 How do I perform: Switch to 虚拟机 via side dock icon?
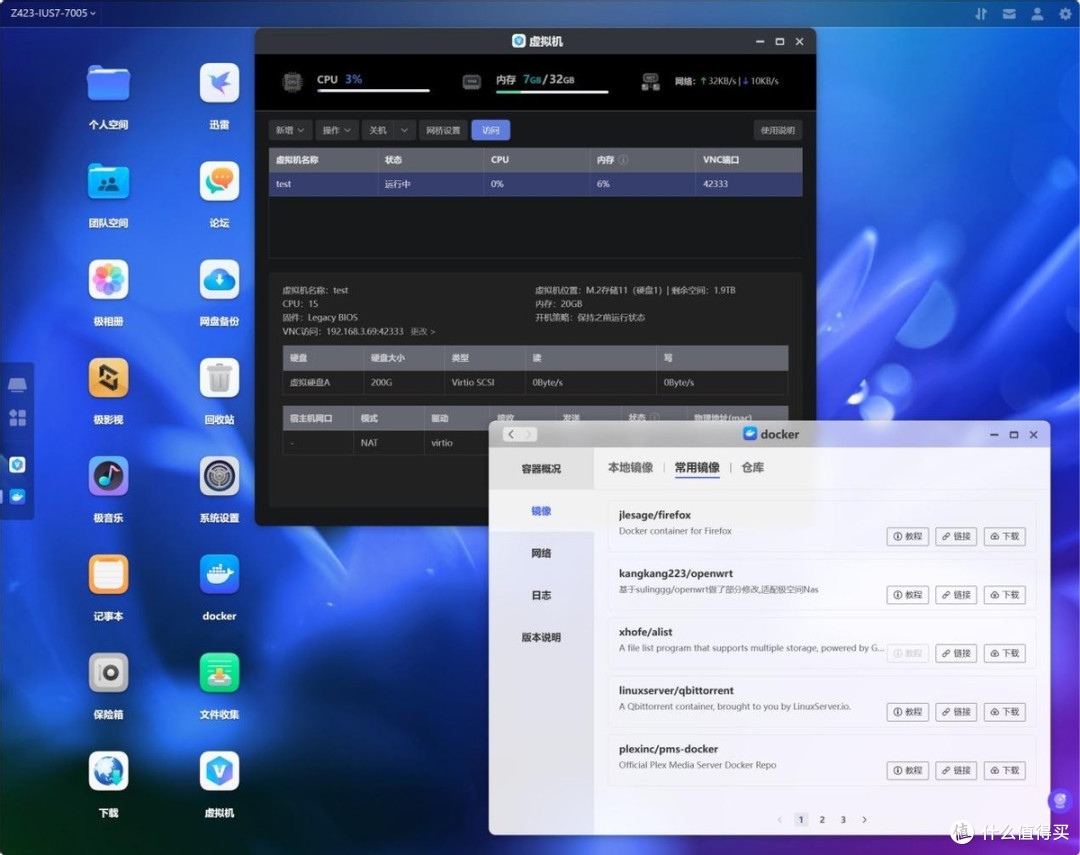pyautogui.click(x=17, y=465)
